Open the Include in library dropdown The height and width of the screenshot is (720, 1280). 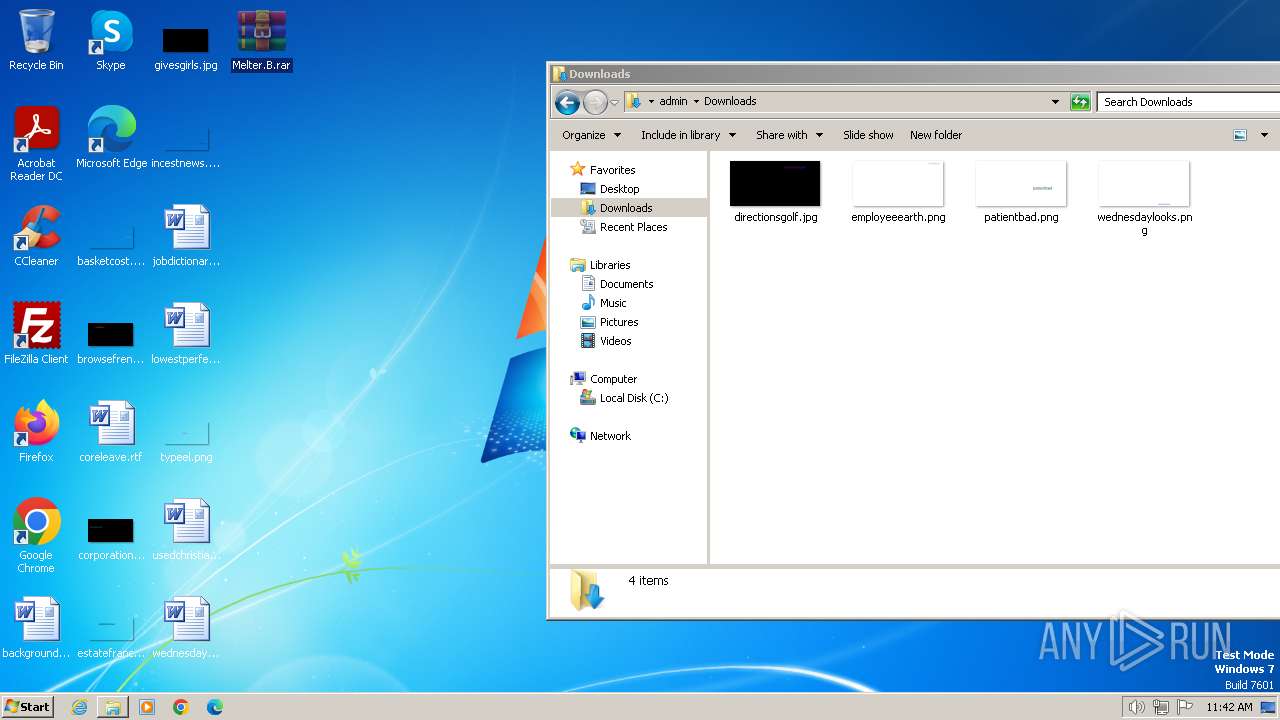tap(688, 135)
